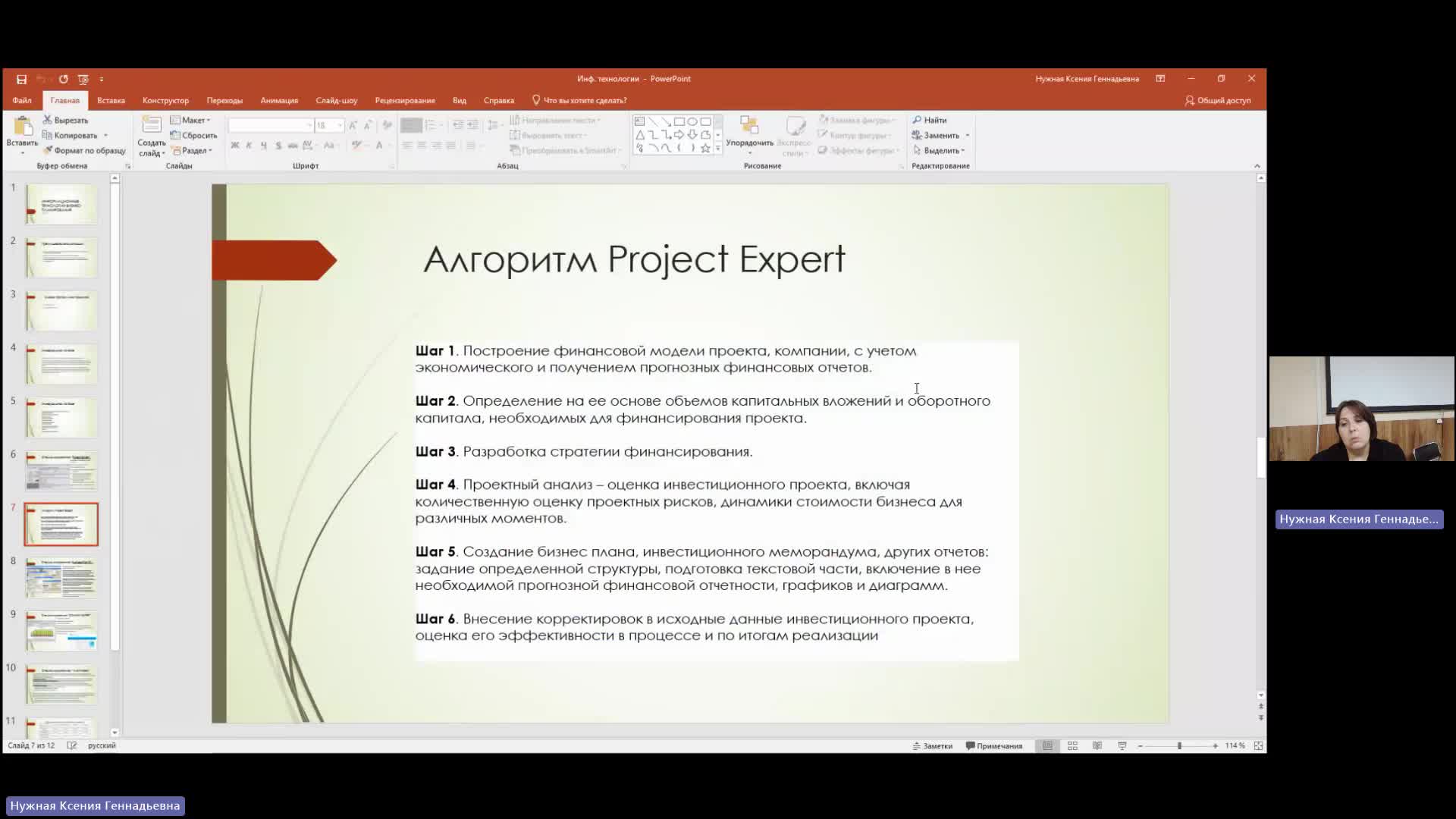
Task: Select the right arrow shape in gallery
Action: [x=679, y=135]
